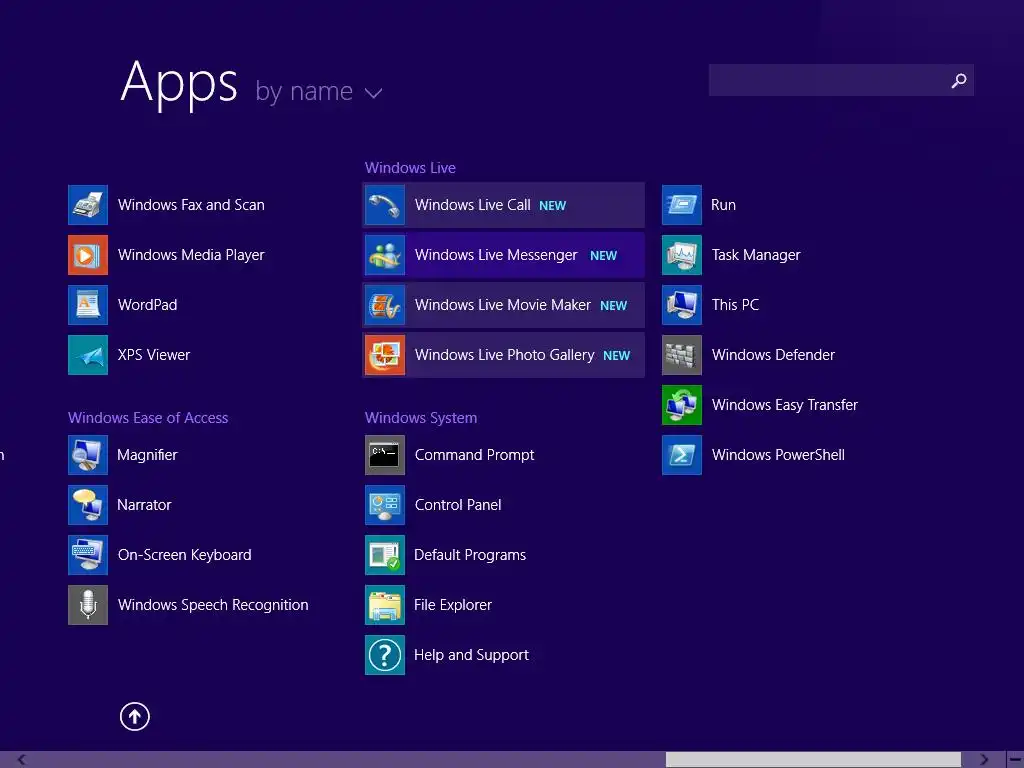Click the 'On-Screen Keyboard' label
The image size is (1024, 768).
pos(185,555)
